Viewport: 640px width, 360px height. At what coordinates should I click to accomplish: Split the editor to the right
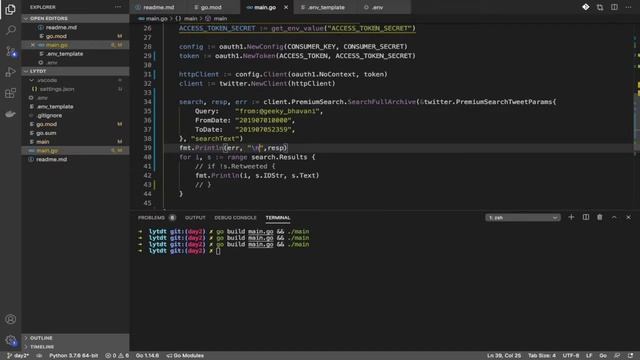point(614,7)
